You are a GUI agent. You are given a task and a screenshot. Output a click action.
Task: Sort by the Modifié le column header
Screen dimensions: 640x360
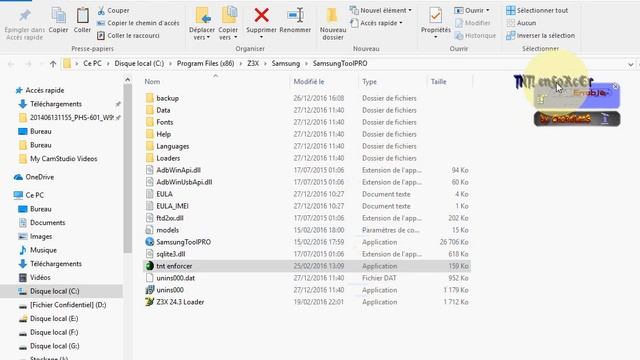tap(309, 82)
